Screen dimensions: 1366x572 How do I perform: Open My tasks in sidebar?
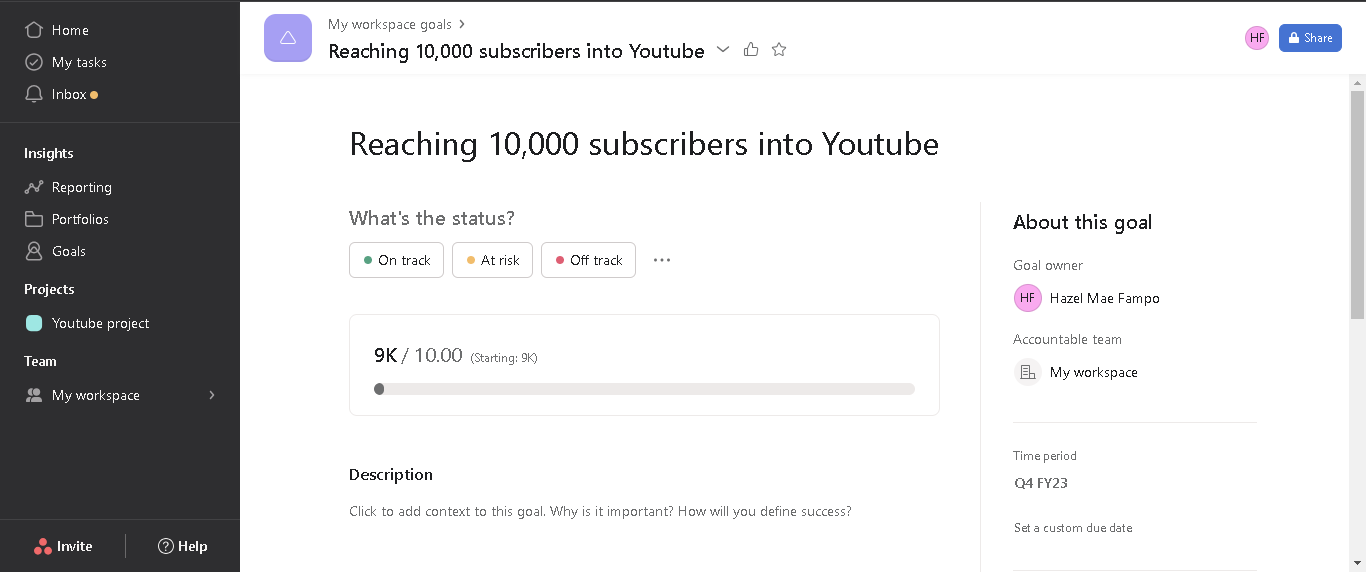(x=79, y=62)
